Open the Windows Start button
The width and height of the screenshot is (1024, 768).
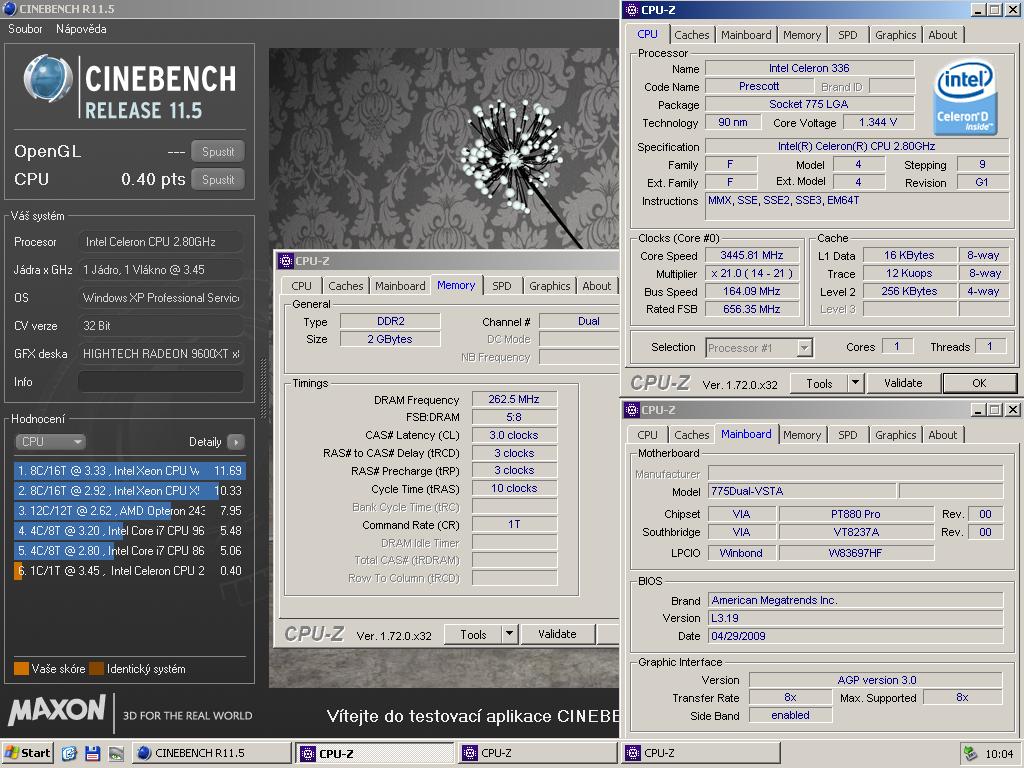pyautogui.click(x=27, y=753)
